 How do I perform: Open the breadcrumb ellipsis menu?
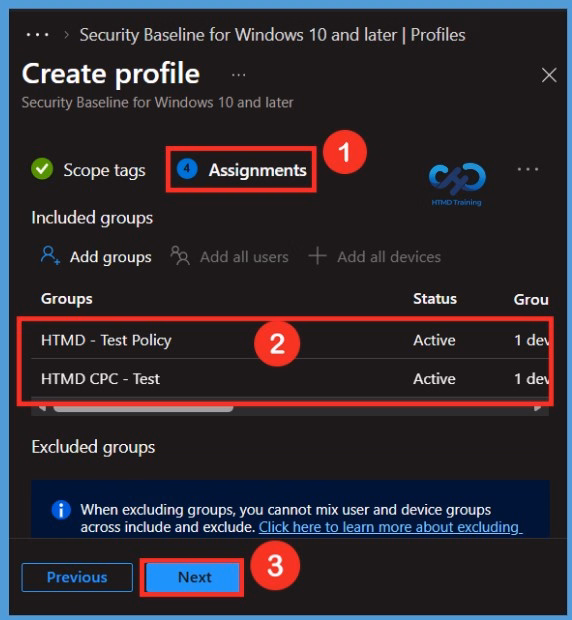tap(37, 35)
